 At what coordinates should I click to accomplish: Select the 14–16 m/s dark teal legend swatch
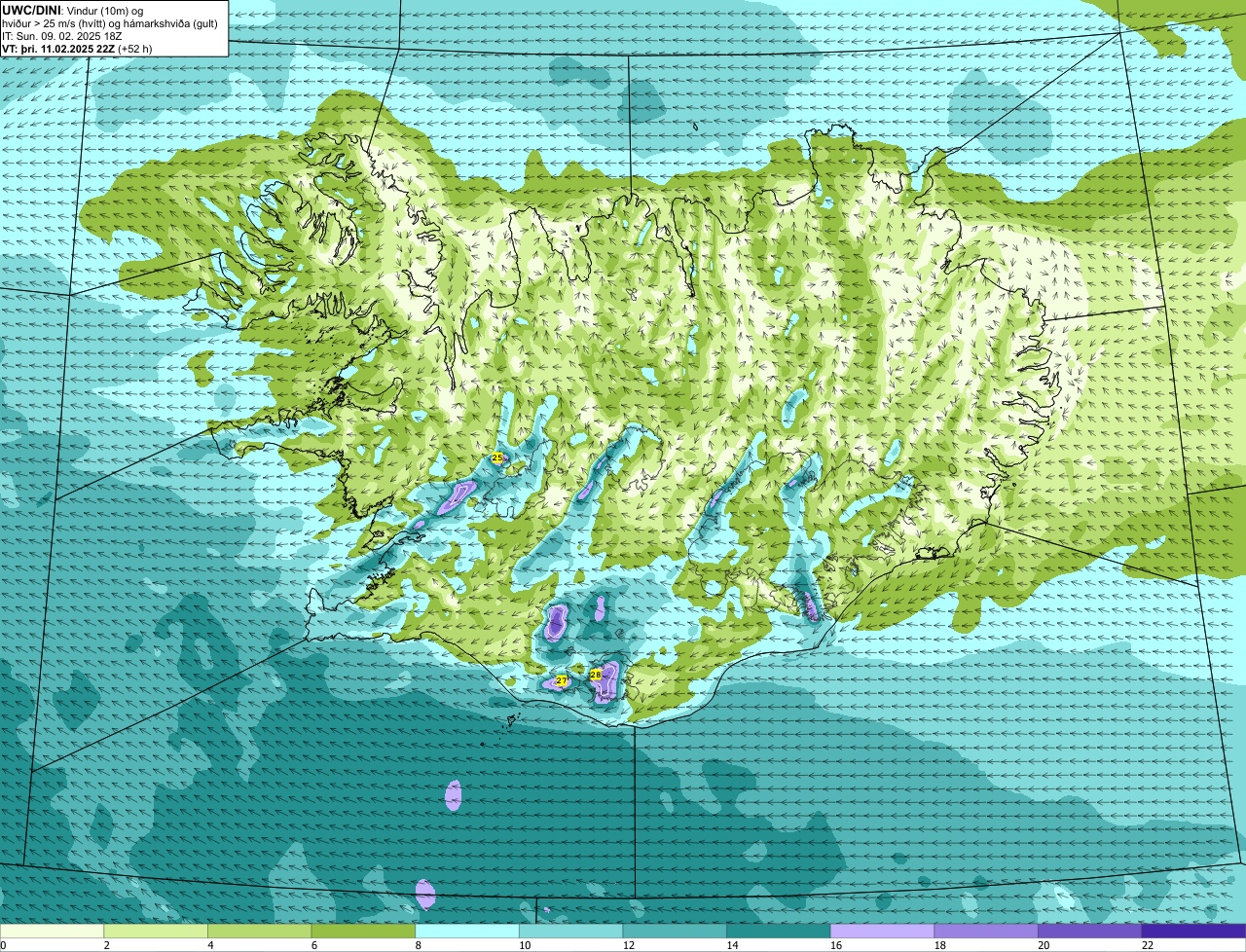[779, 931]
